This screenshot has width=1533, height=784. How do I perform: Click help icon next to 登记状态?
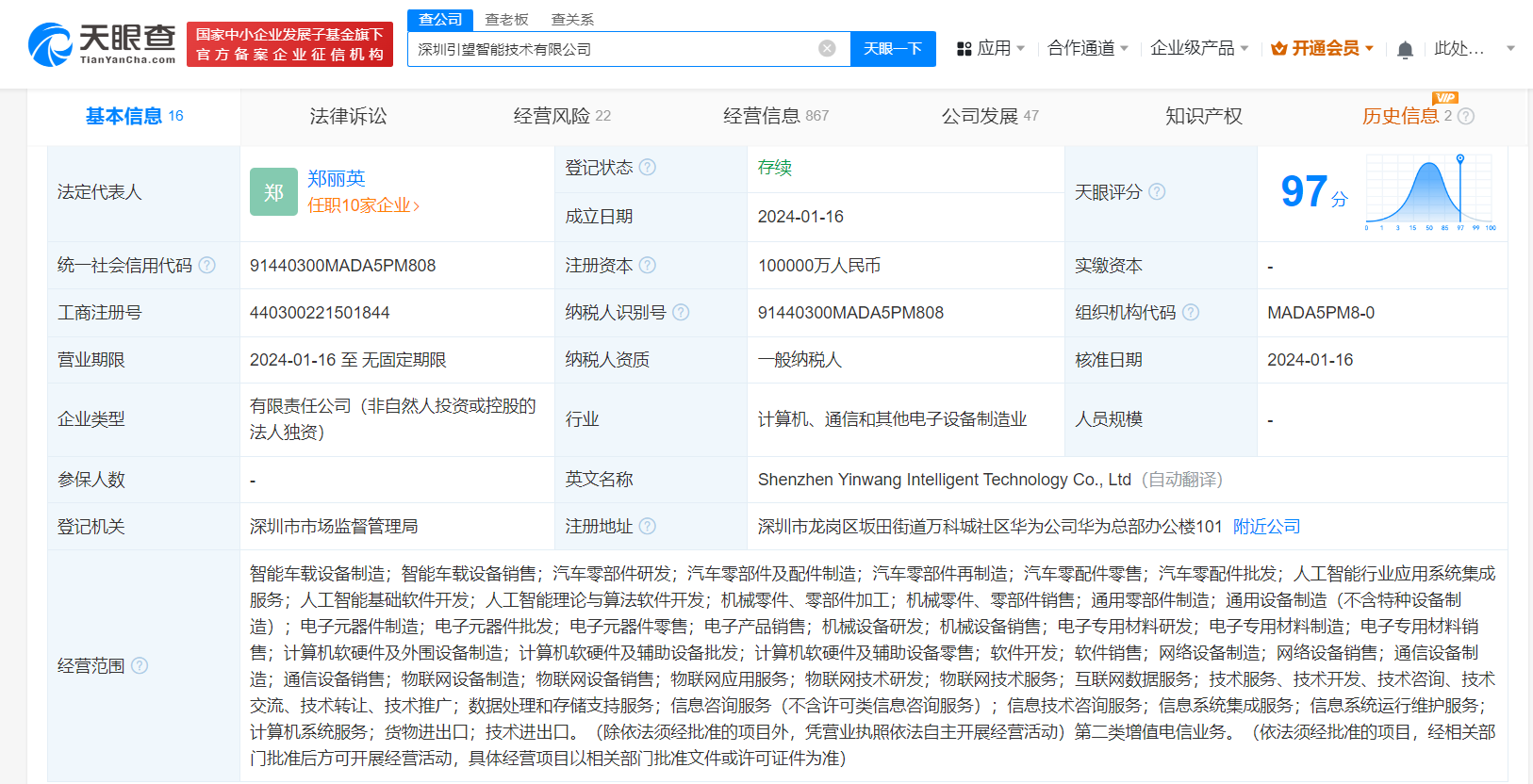[x=648, y=168]
